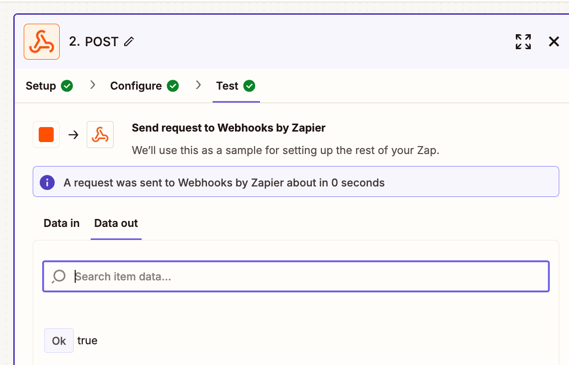Click the green check next to Test
Screen dimensions: 569x365
click(249, 86)
